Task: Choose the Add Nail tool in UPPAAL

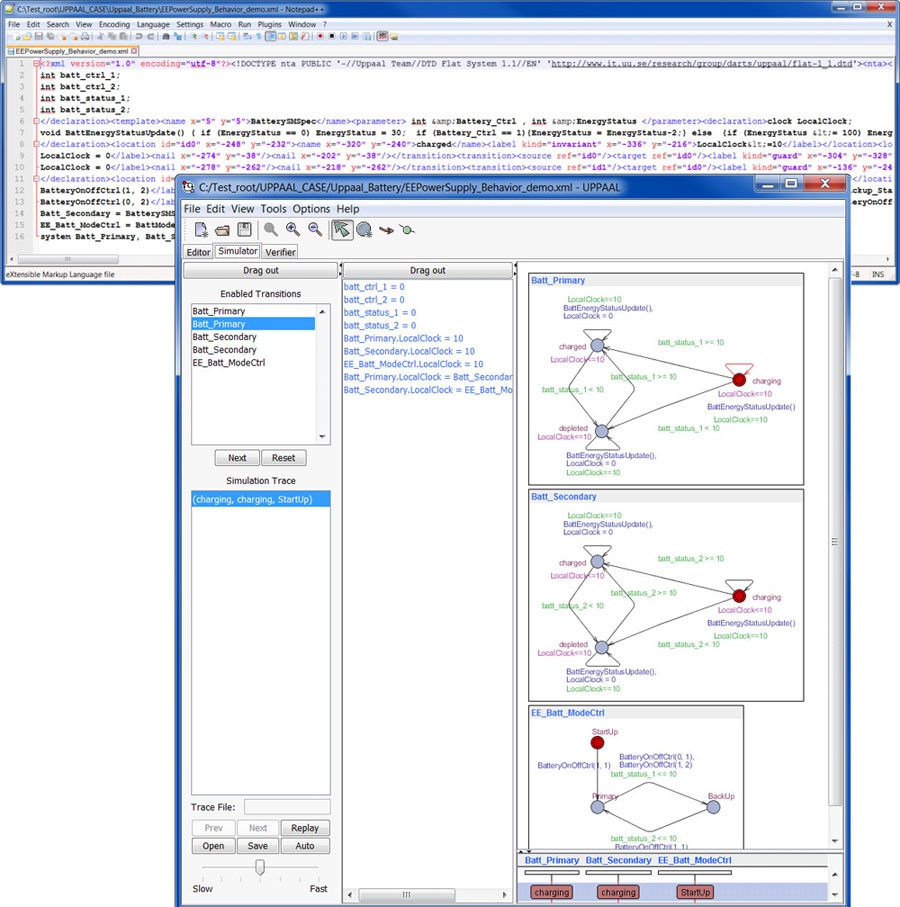Action: click(x=407, y=230)
